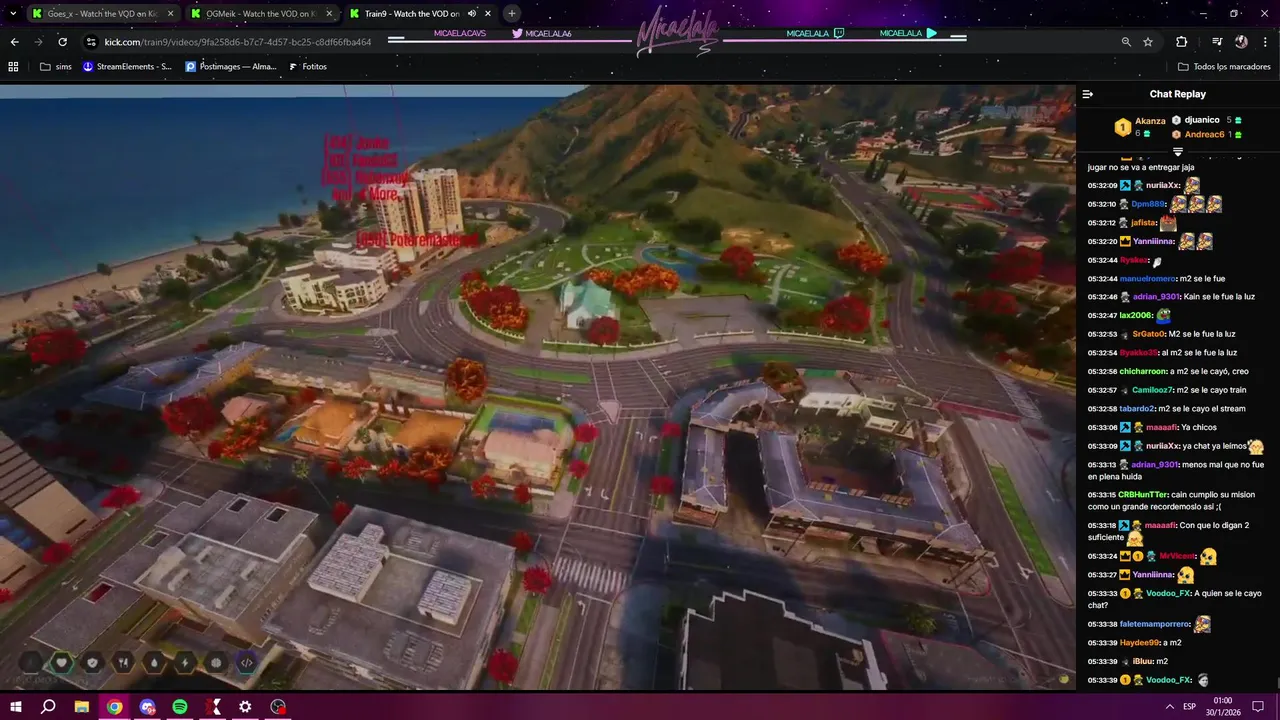The width and height of the screenshot is (1280, 720).
Task: Open the Chrome profile avatar
Action: point(1241,42)
